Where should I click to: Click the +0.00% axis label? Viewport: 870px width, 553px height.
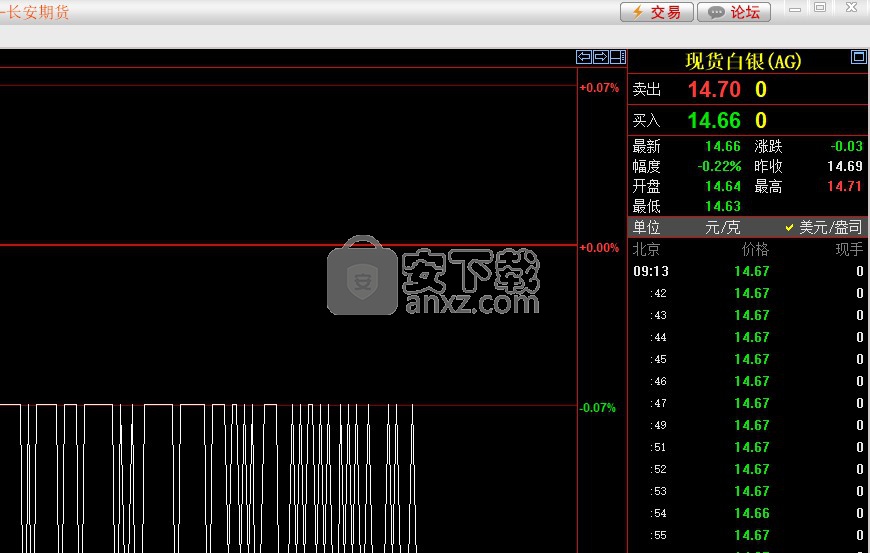tap(599, 248)
